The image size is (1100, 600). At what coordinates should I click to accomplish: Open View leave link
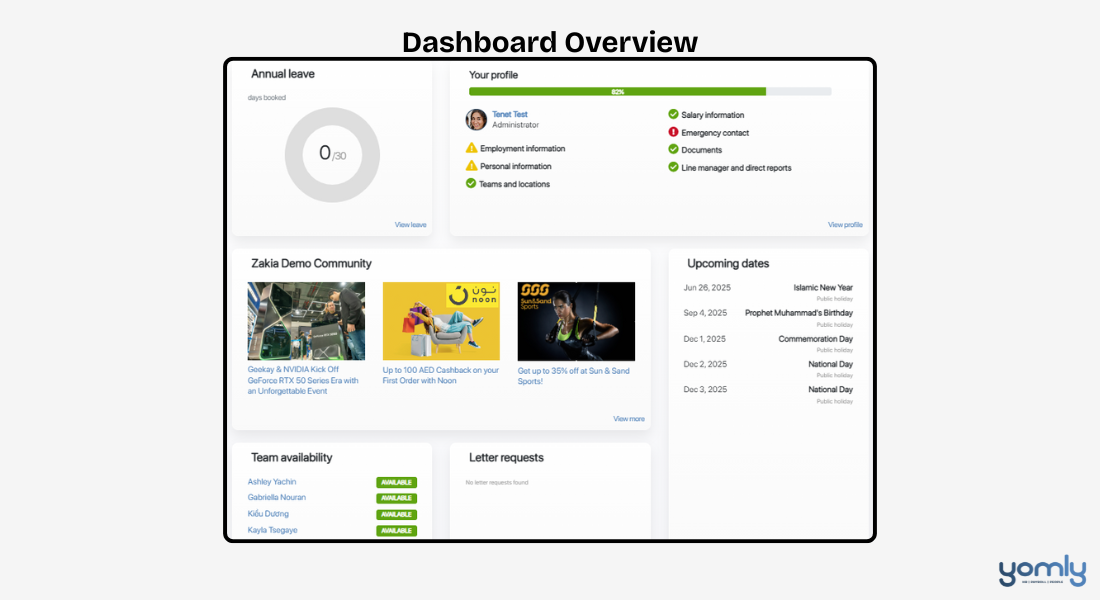(410, 225)
